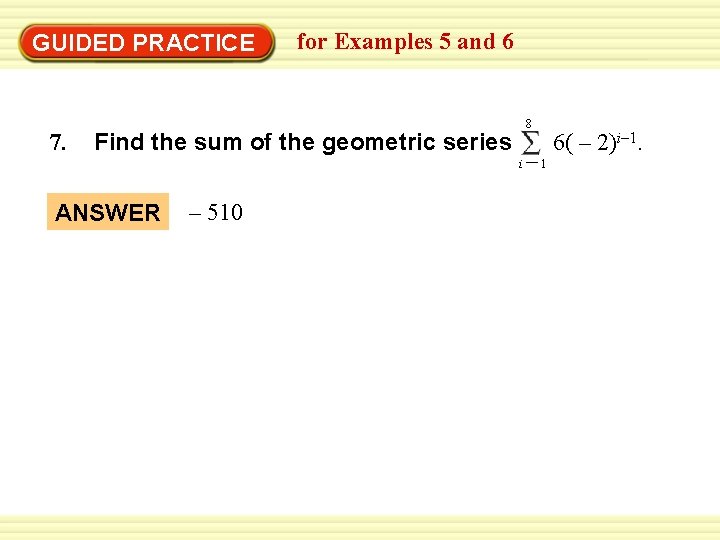Click the GUIDED PRACTICE badge

[145, 43]
